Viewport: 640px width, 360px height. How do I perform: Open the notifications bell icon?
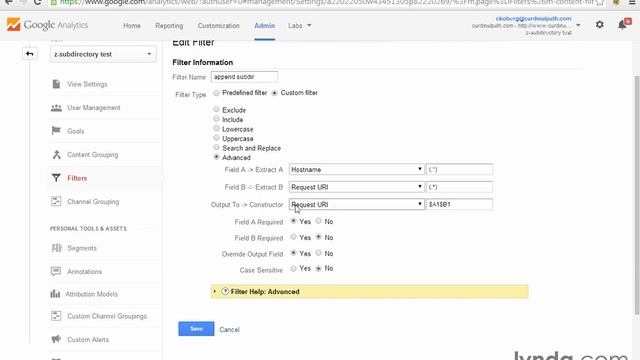tap(622, 24)
